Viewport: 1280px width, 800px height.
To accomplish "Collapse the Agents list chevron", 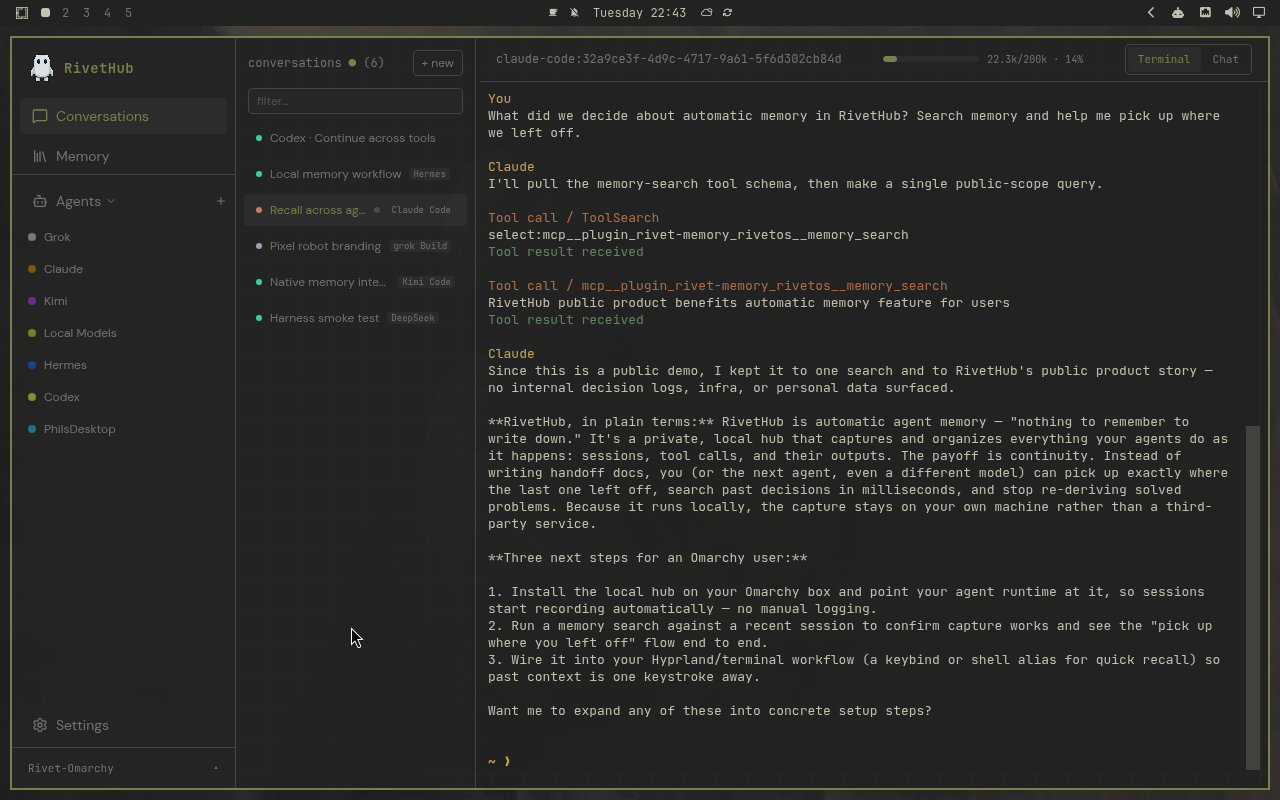I will [111, 201].
